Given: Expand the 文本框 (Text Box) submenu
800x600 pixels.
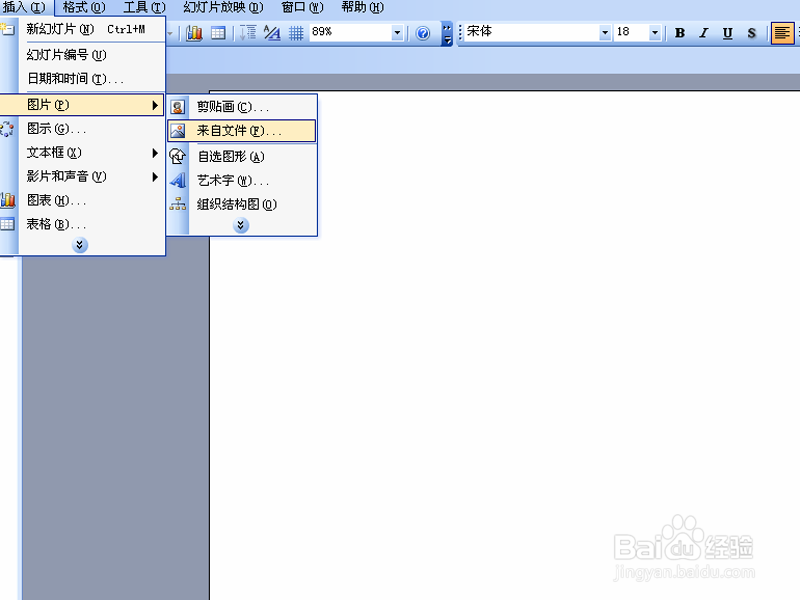Looking at the screenshot, I should point(83,153).
